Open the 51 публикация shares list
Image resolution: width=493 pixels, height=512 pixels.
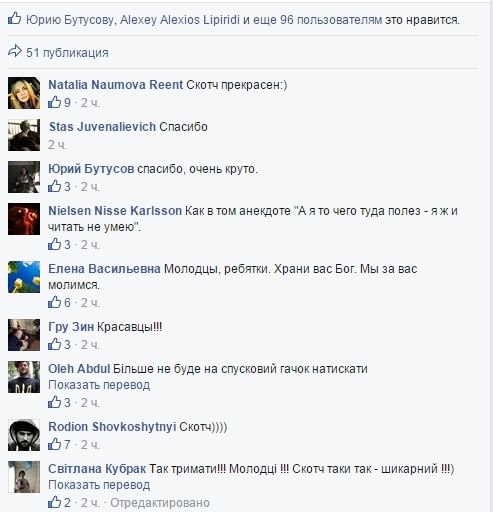pos(67,53)
